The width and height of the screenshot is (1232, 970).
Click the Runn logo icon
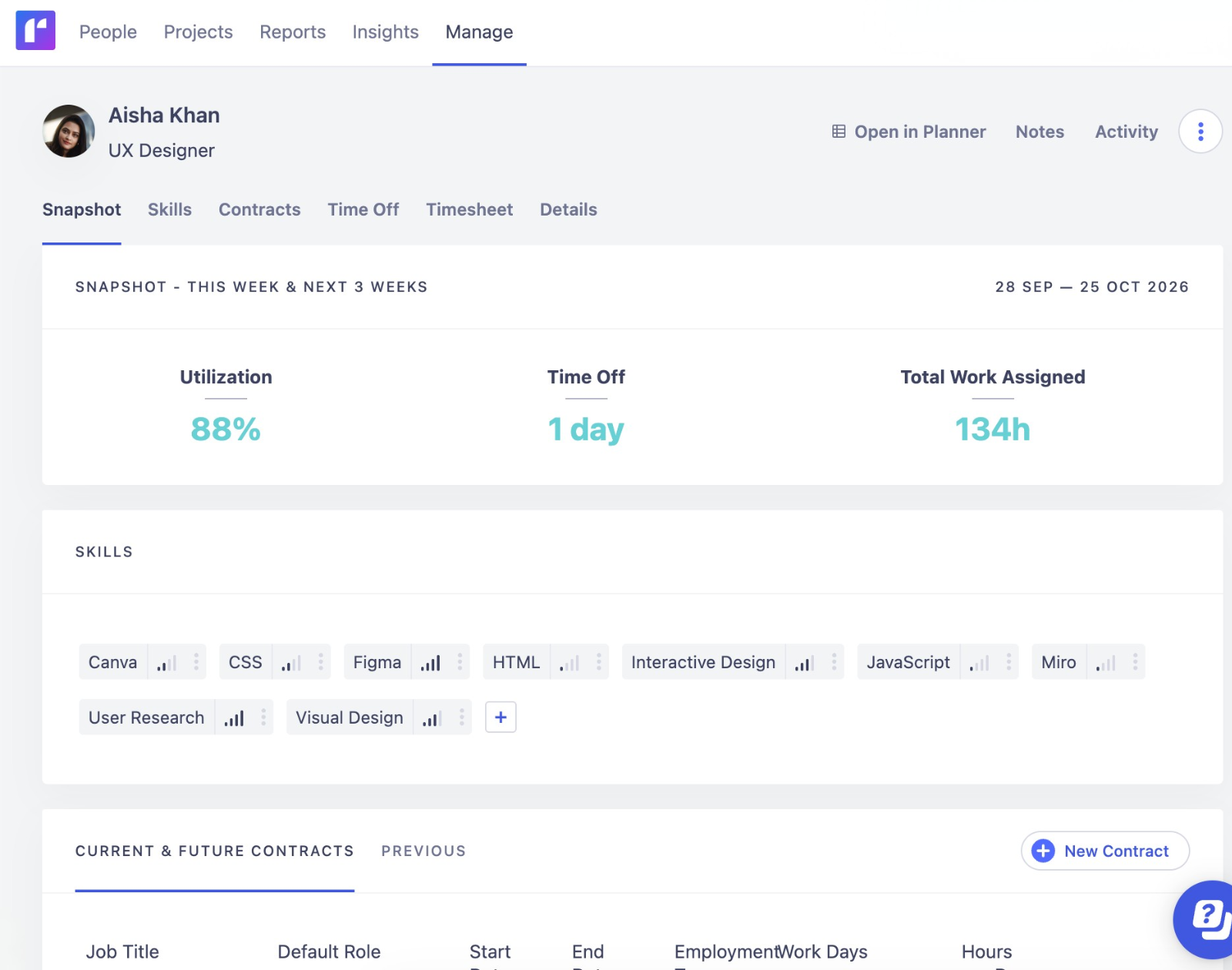click(35, 31)
